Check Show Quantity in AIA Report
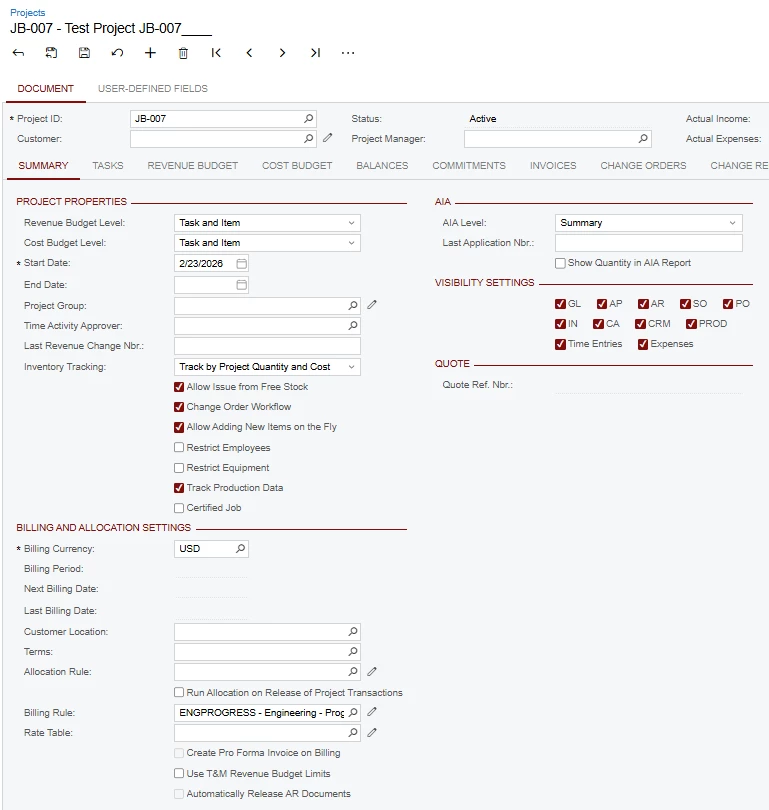Viewport: 769px width, 810px height. click(x=560, y=263)
